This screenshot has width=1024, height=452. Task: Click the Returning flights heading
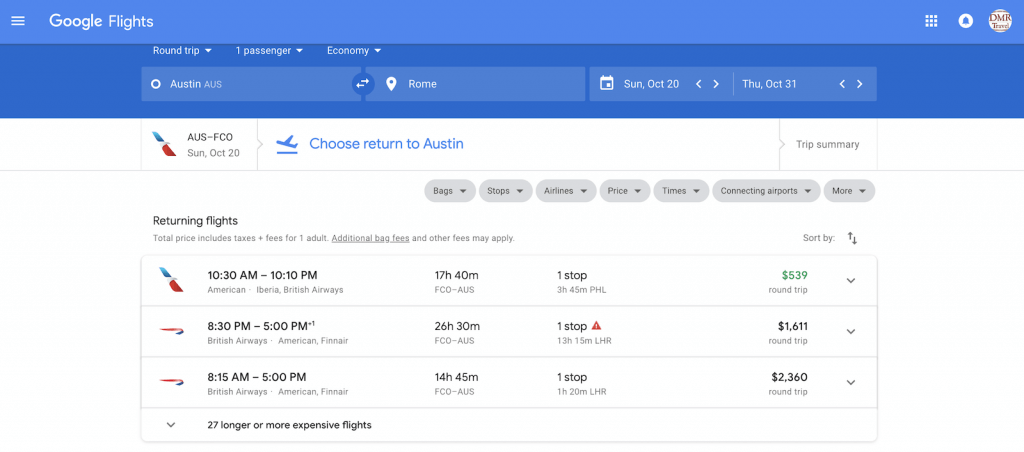pyautogui.click(x=195, y=221)
